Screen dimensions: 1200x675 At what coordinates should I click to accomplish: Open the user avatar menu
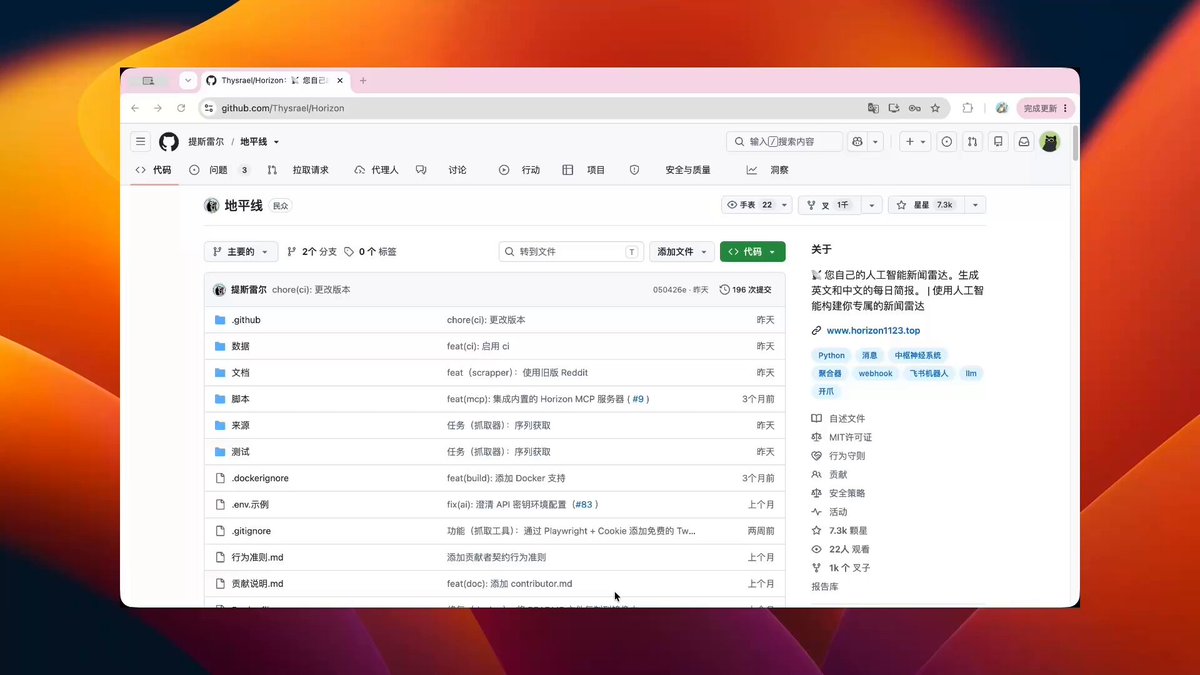tap(1049, 142)
